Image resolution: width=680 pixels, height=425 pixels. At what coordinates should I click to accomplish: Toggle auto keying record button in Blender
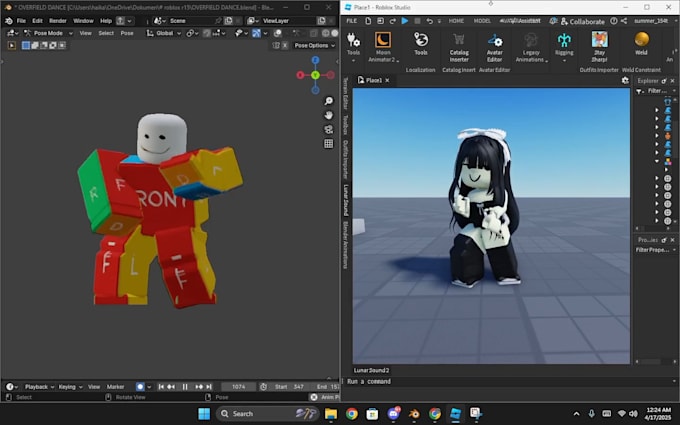pyautogui.click(x=140, y=386)
